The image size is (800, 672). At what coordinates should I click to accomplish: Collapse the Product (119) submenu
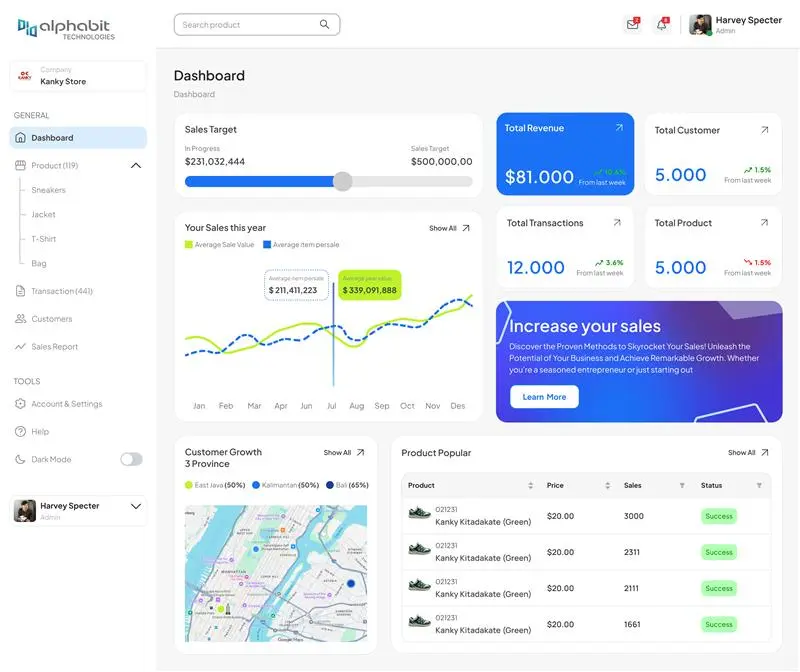pyautogui.click(x=136, y=166)
